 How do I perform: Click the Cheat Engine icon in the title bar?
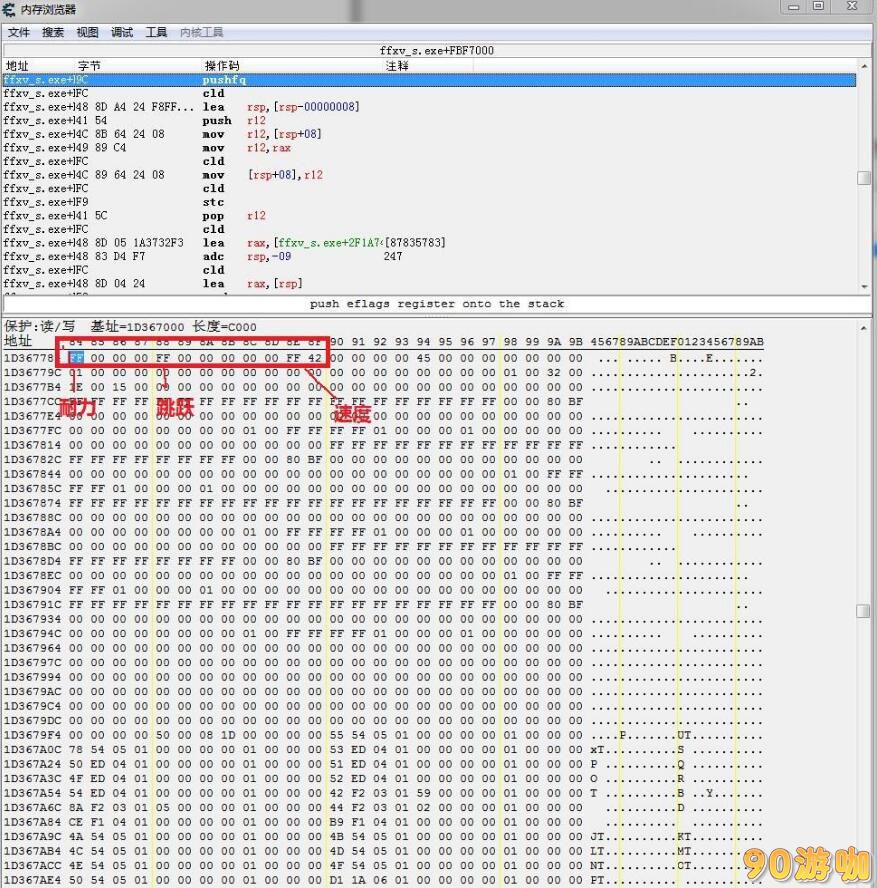(8, 9)
